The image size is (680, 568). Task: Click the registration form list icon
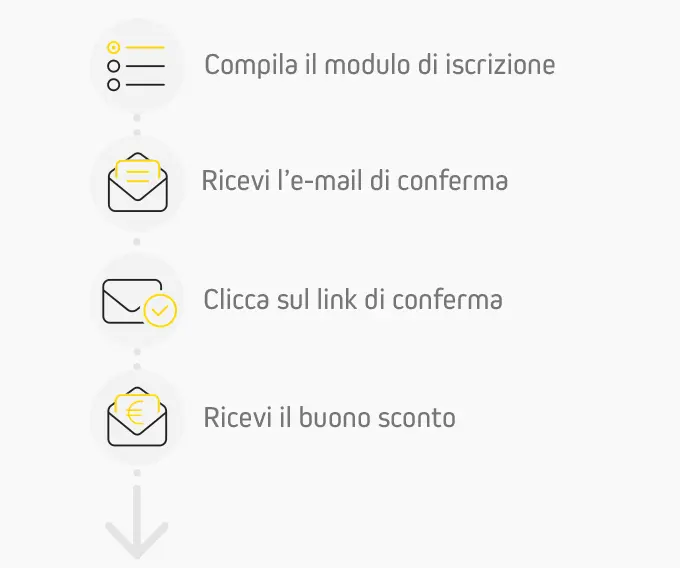click(x=136, y=66)
